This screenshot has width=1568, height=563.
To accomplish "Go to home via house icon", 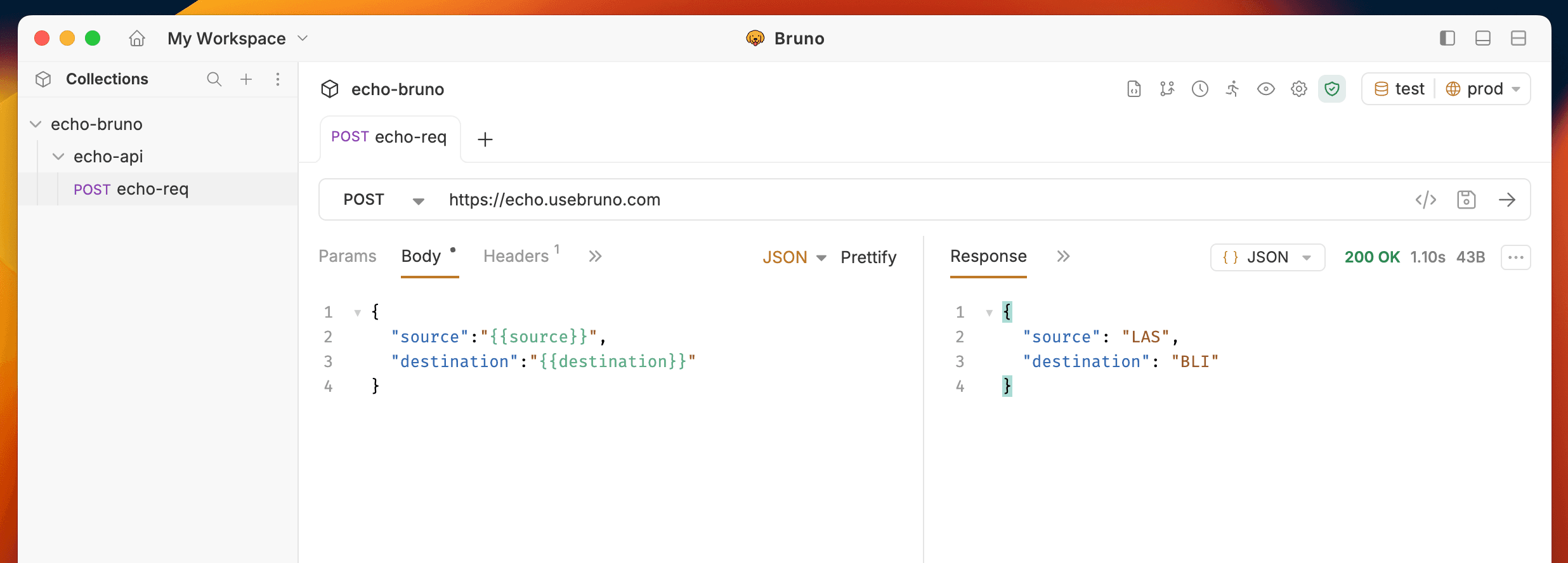I will pos(137,39).
